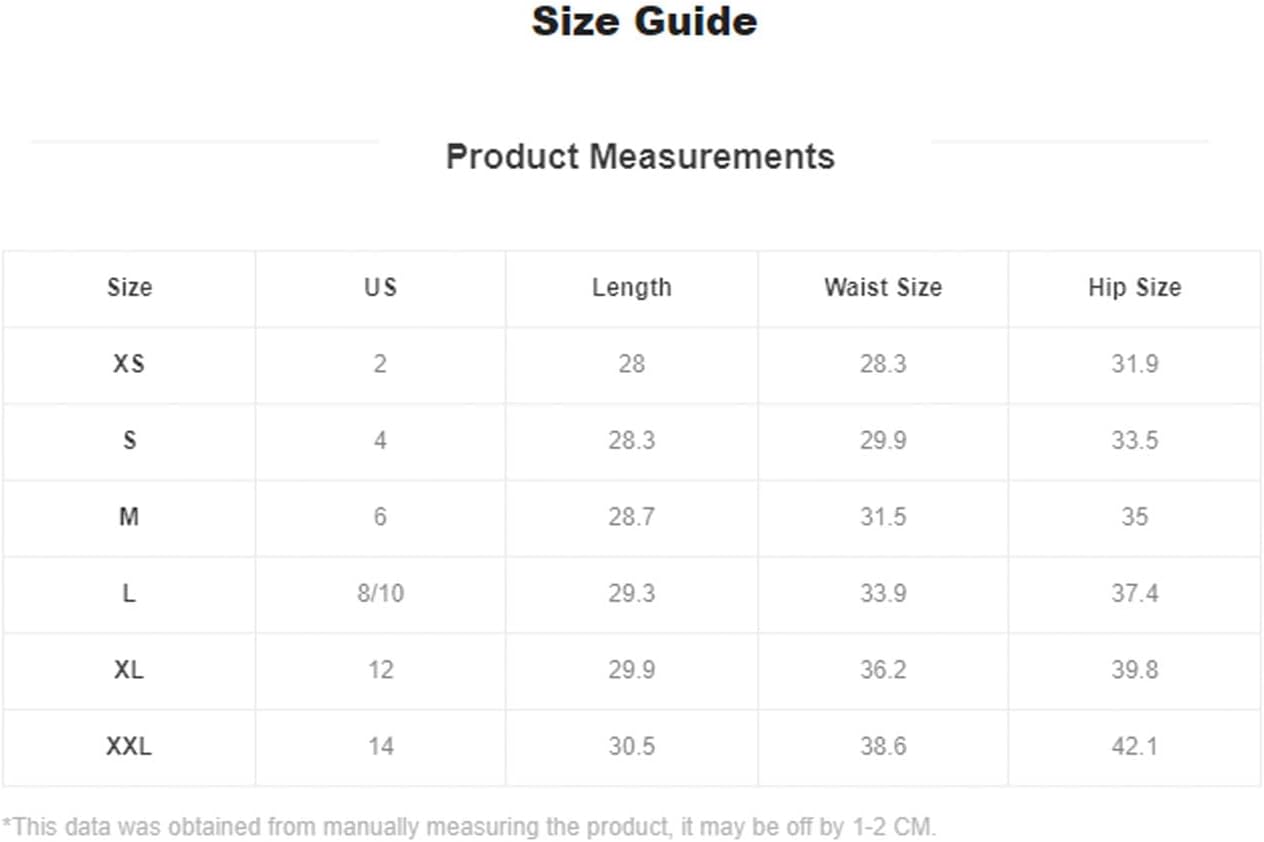Screen dimensions: 1264x842
Task: Click the XXL size row label
Action: [129, 747]
